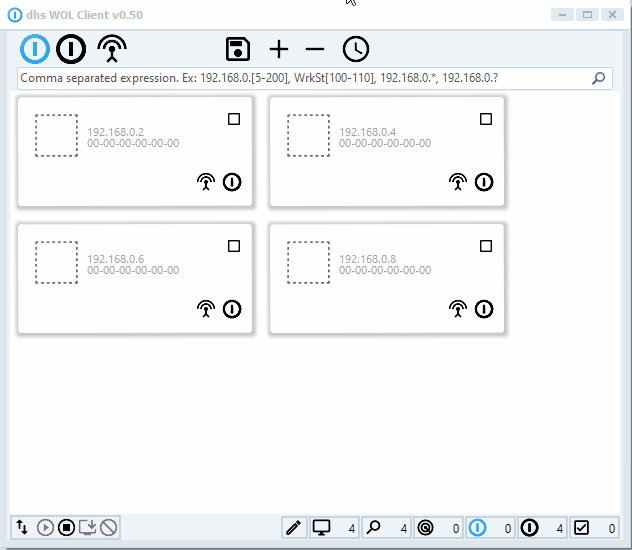Click the large antenna ping icon in the toolbar
The image size is (632, 550).
[x=112, y=49]
